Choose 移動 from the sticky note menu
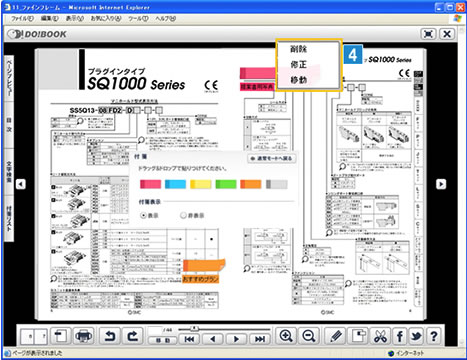This screenshot has width=467, height=360. tap(299, 80)
